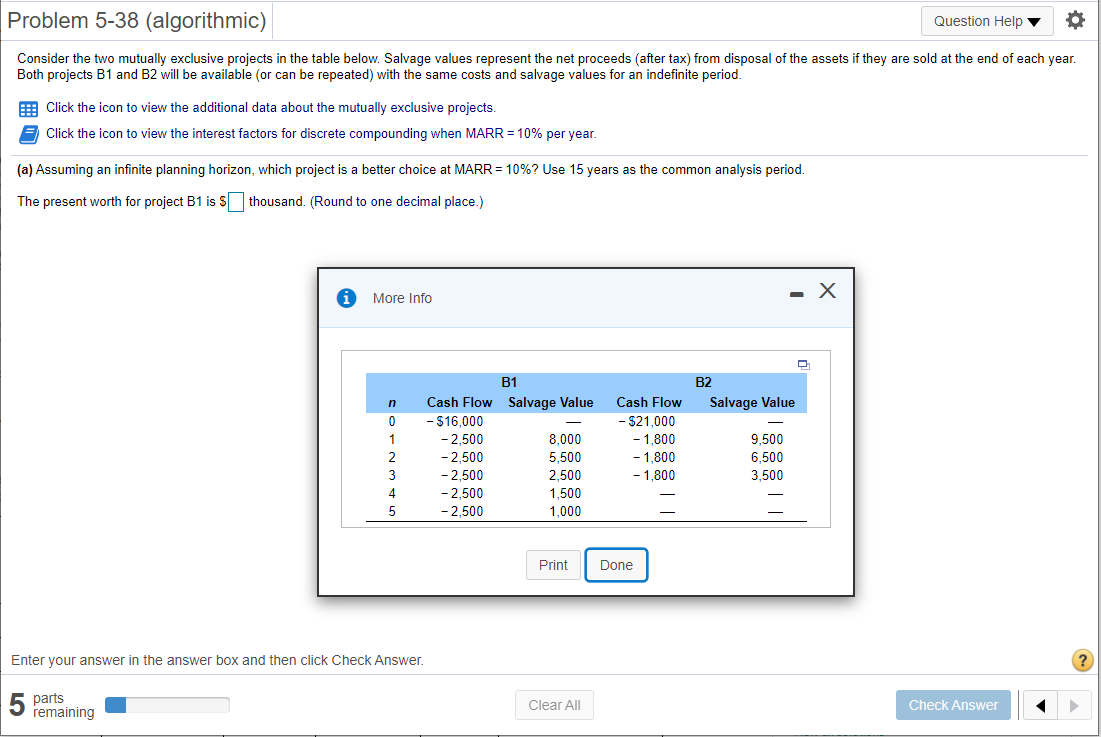Click the Print button

pyautogui.click(x=553, y=565)
